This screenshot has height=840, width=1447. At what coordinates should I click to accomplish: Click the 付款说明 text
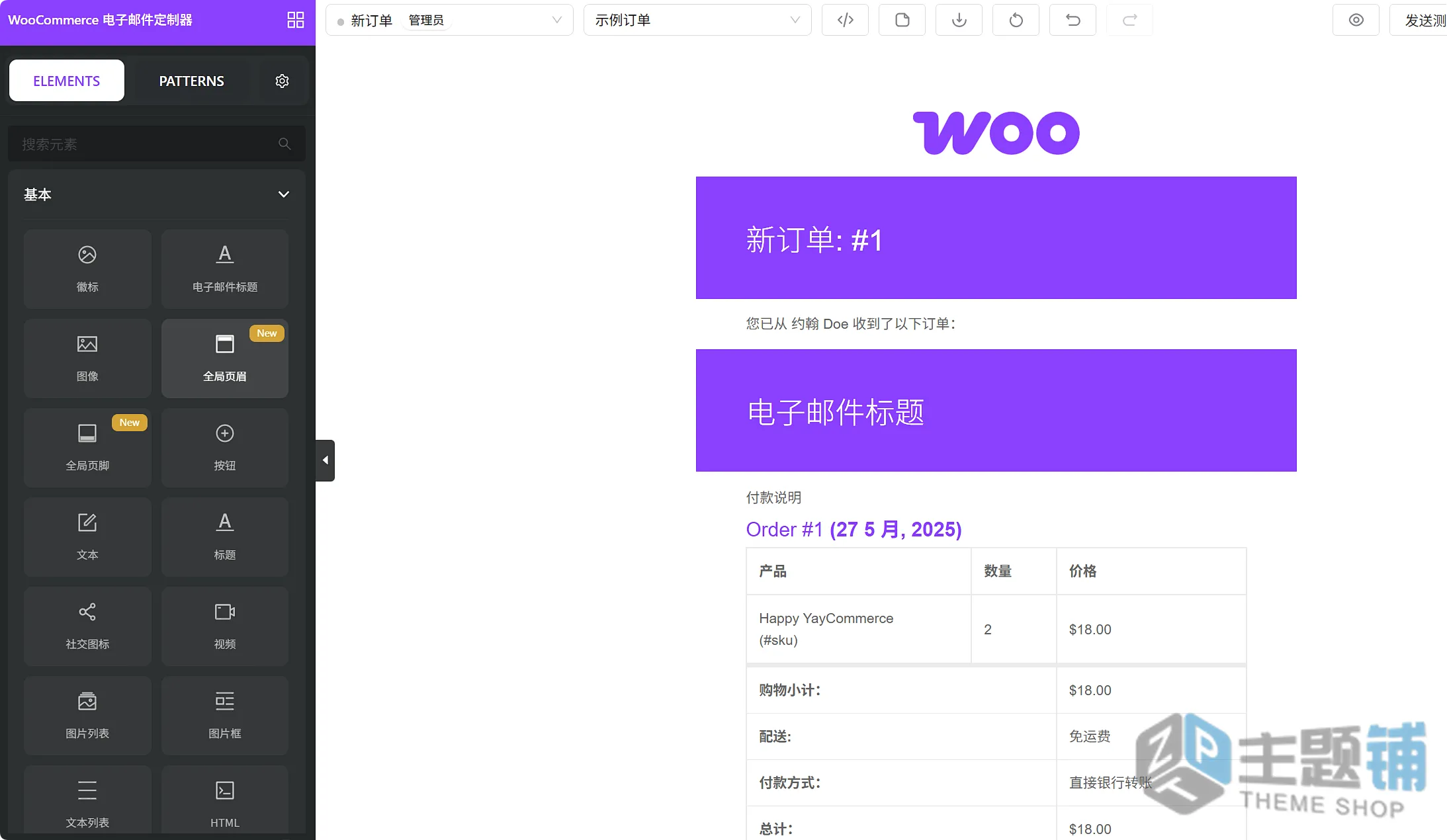point(773,497)
